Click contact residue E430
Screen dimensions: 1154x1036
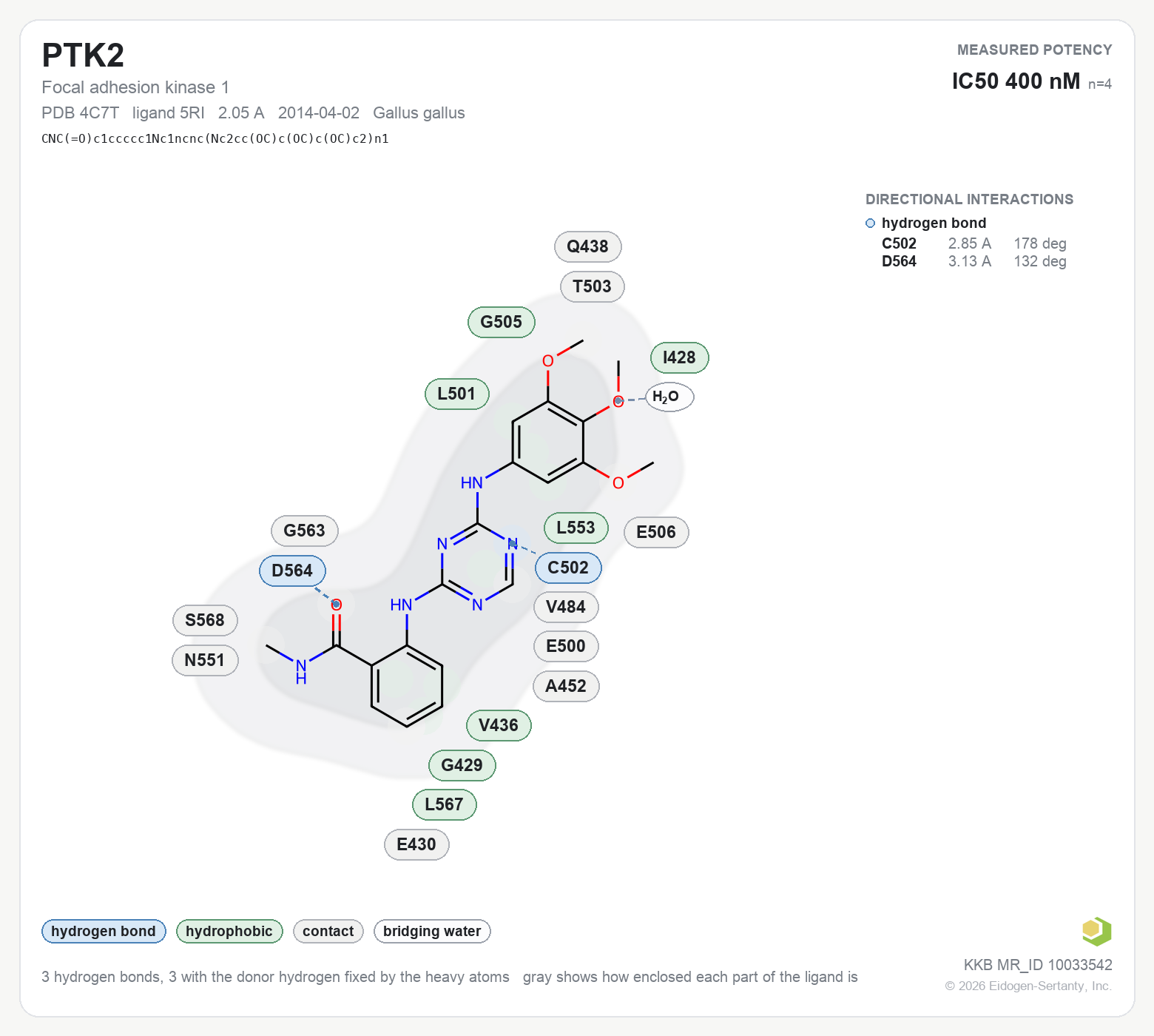click(416, 844)
